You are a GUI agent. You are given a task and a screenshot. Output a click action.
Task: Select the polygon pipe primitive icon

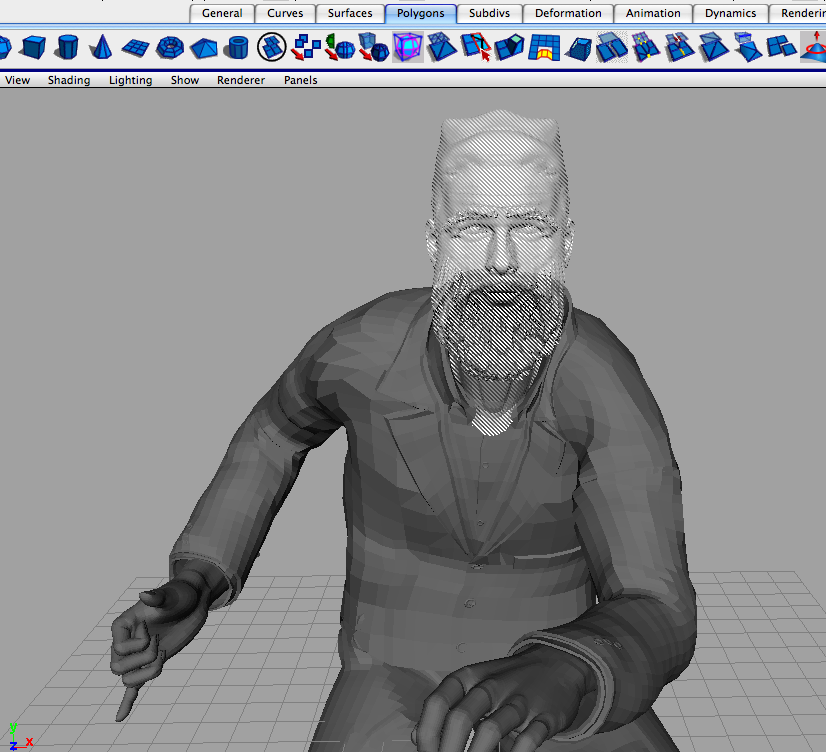coord(237,47)
